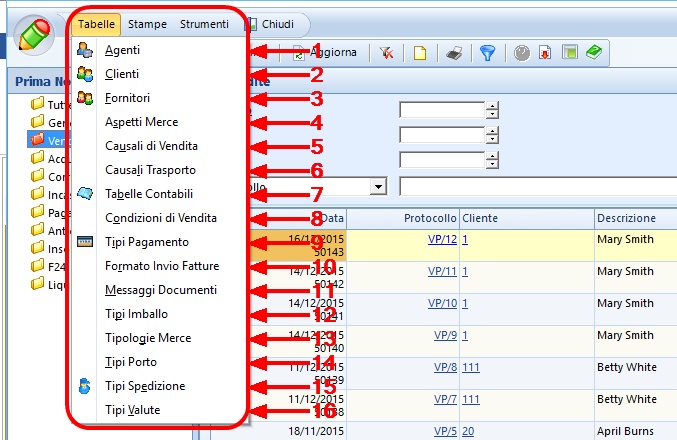Select Clienti in the Tabelle menu

[122, 74]
